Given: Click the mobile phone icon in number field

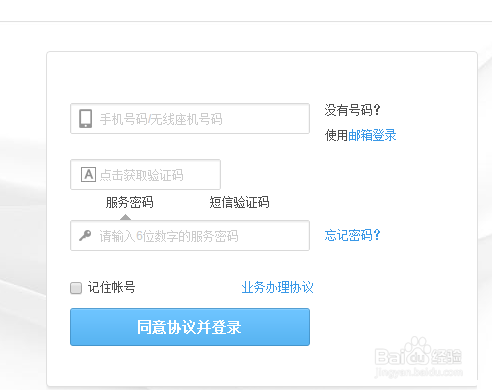Looking at the screenshot, I should (x=86, y=118).
